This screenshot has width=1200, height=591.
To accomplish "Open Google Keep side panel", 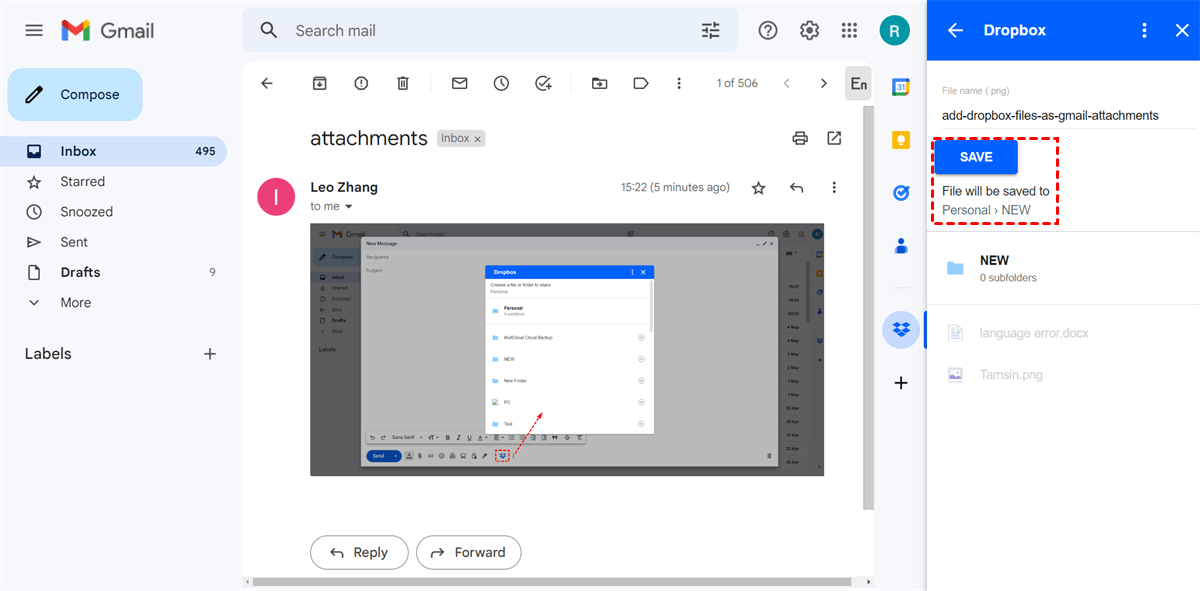I will click(x=901, y=140).
